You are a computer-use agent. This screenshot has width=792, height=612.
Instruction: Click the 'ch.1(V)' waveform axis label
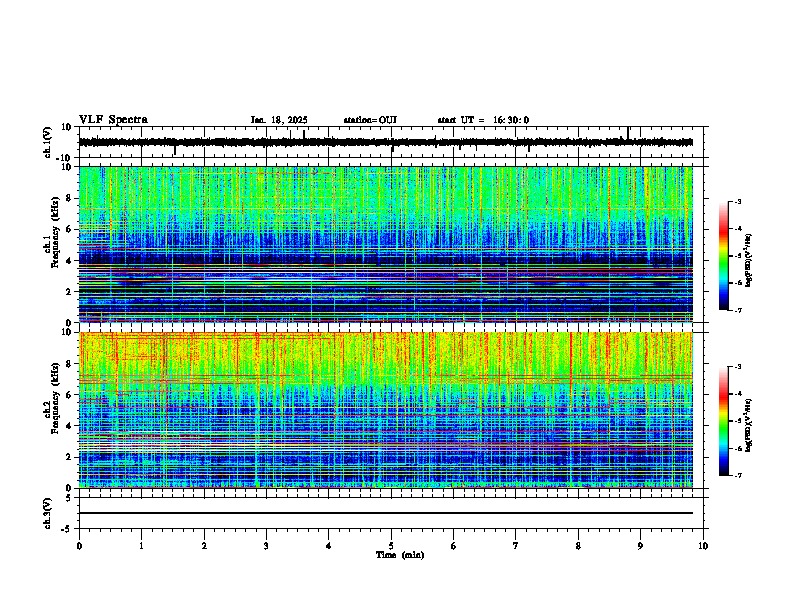47,142
